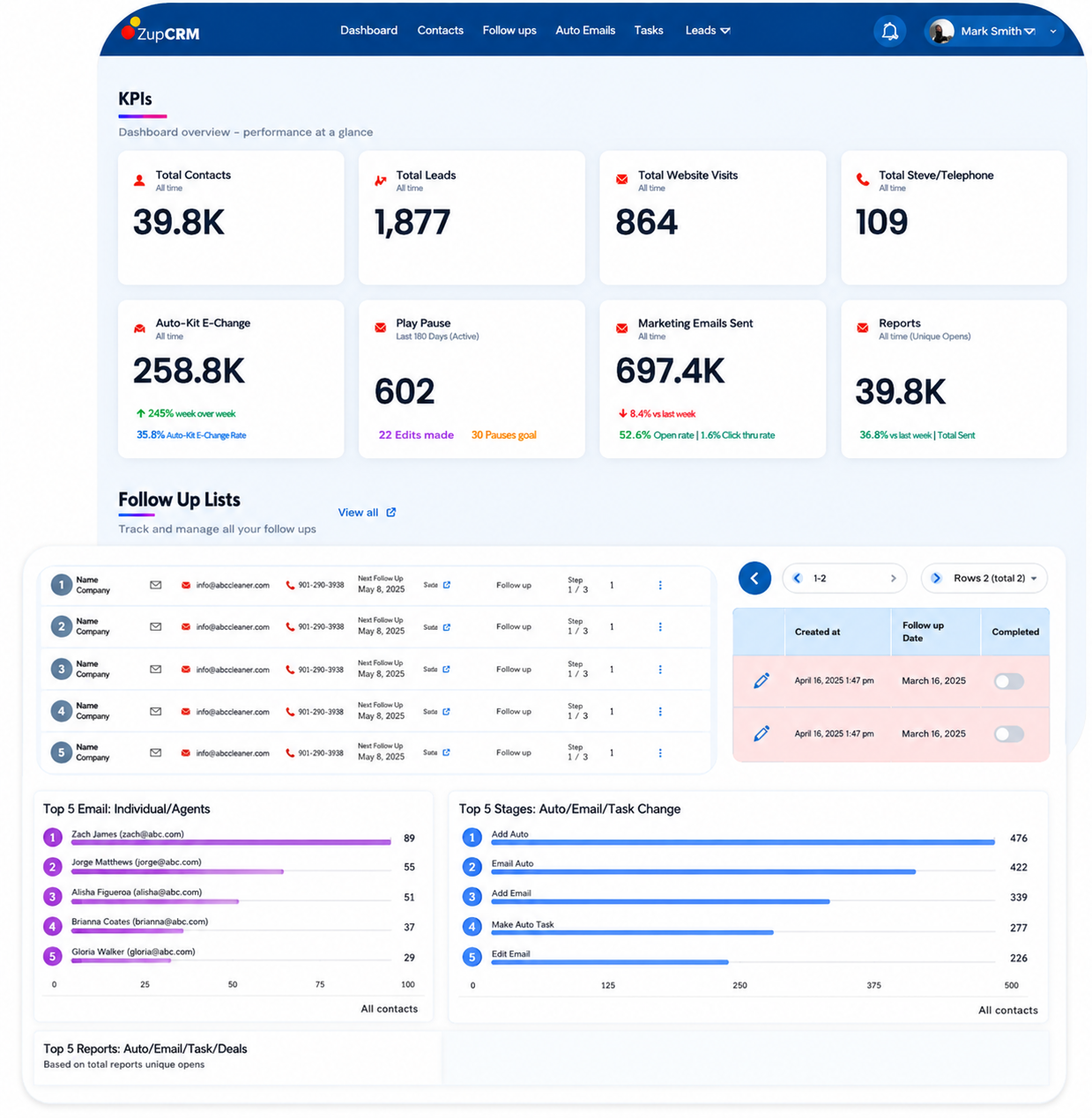Go to next page in 1-2 pager
The height and width of the screenshot is (1118, 1092).
pyautogui.click(x=893, y=578)
